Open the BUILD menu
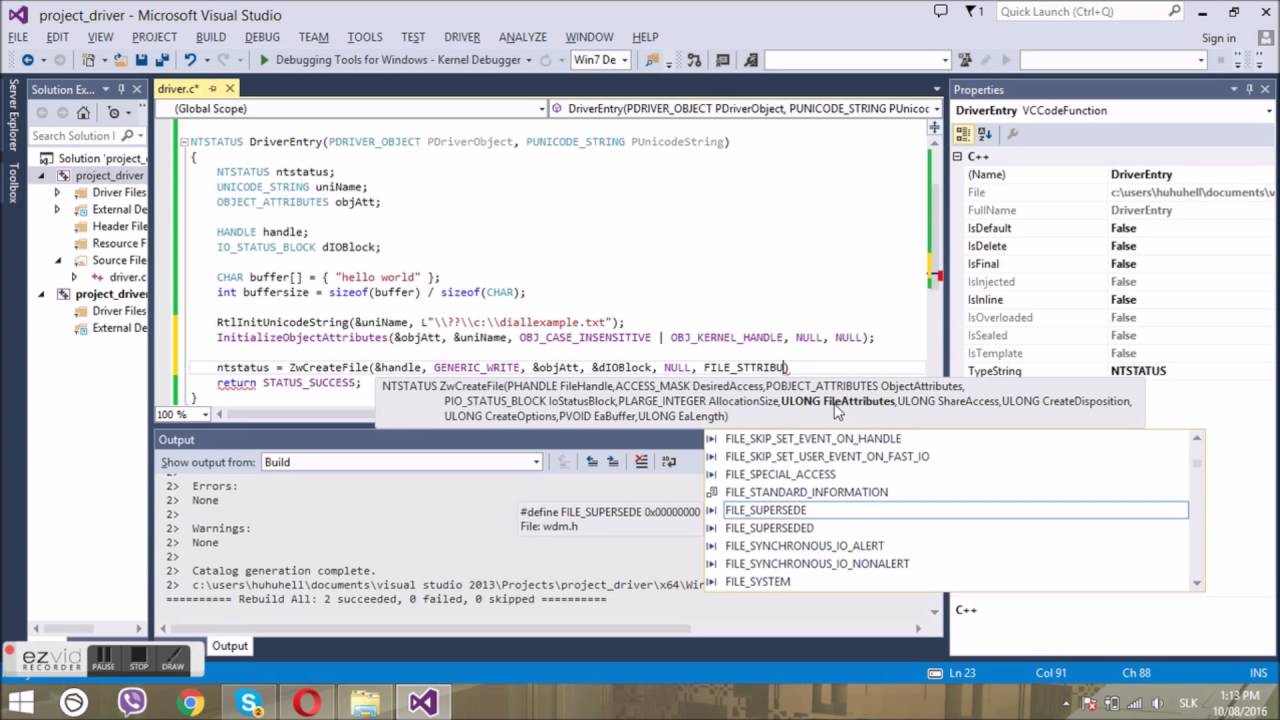 click(210, 37)
